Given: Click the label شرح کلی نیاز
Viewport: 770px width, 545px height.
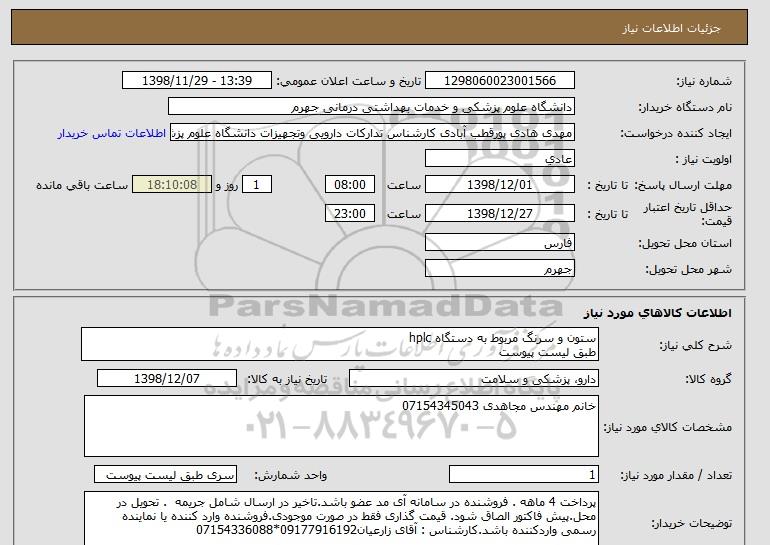Looking at the screenshot, I should [x=696, y=345].
